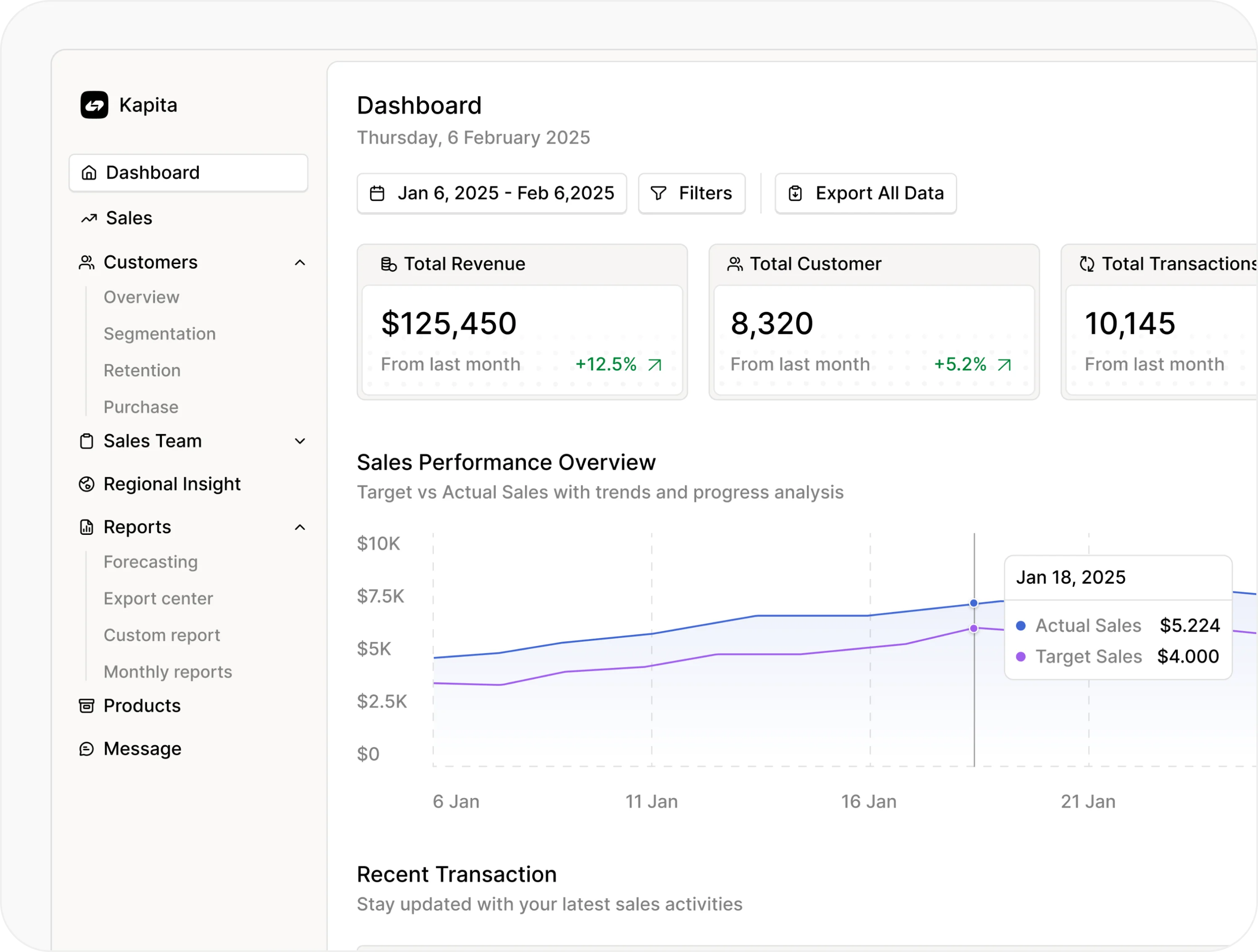Click the users icon beside Total Customer
The width and height of the screenshot is (1258, 952).
point(735,264)
